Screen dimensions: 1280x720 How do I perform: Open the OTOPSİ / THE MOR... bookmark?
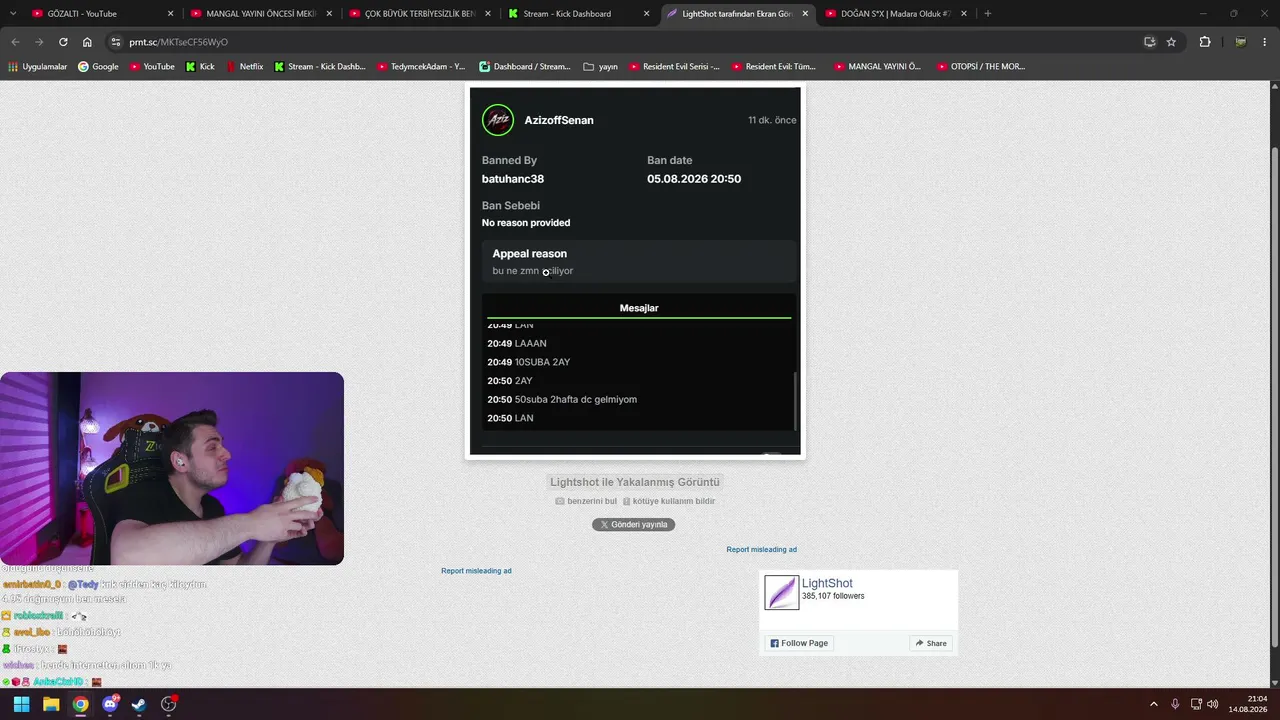981,67
